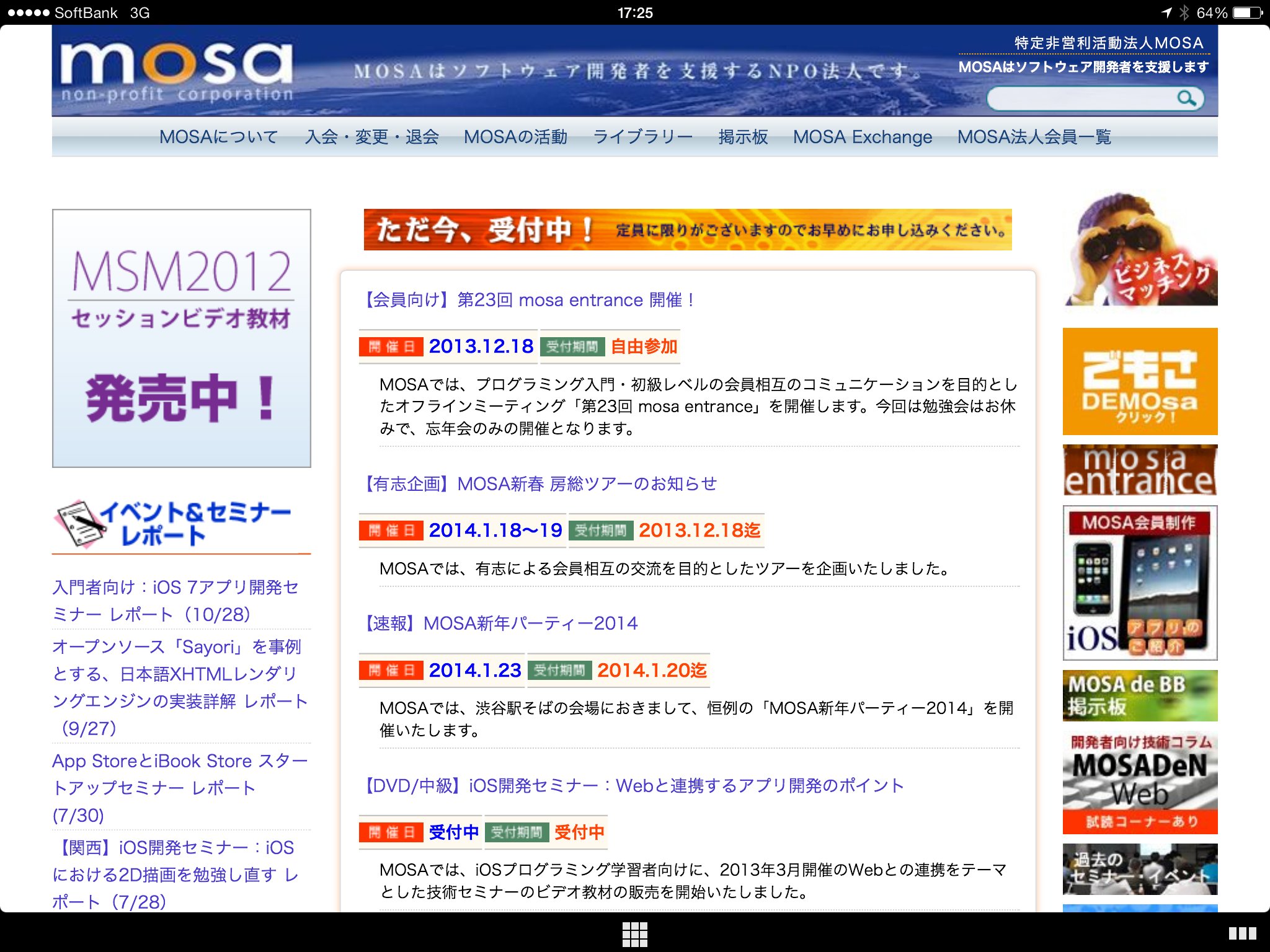Open the grid view icon at bottom
Image resolution: width=1270 pixels, height=952 pixels.
(x=634, y=934)
